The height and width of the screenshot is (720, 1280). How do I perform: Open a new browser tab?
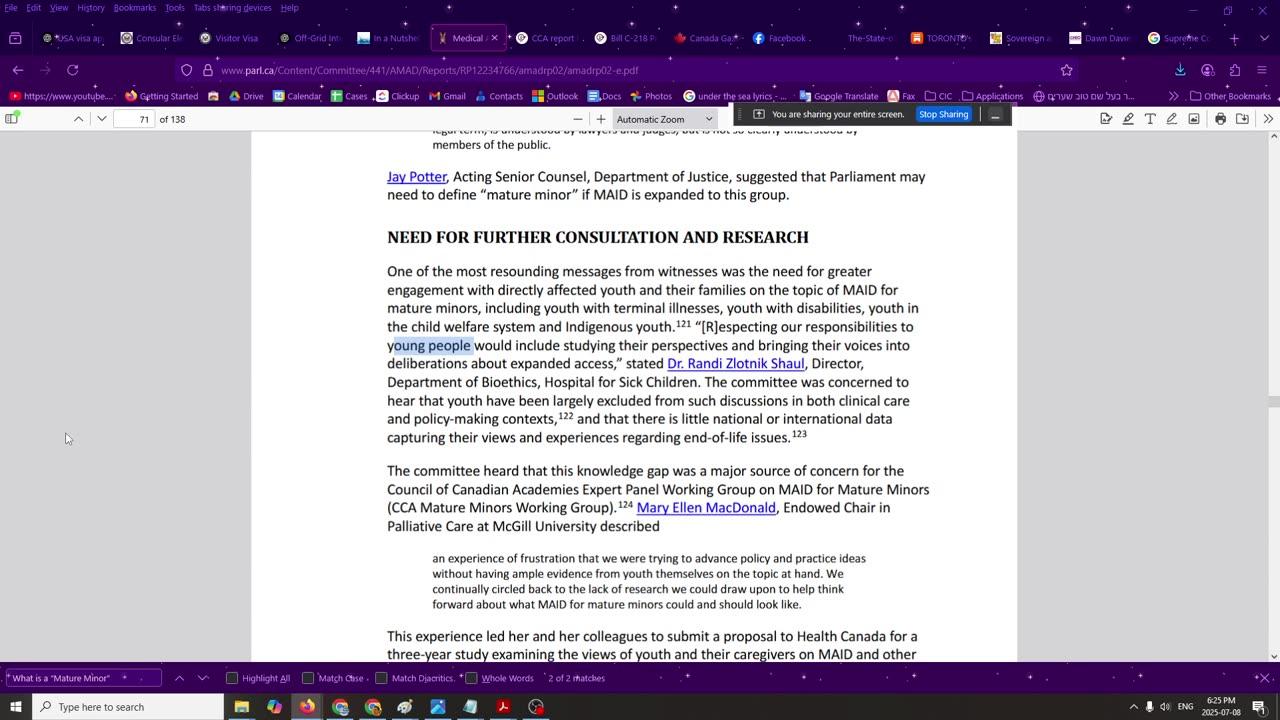[x=1234, y=38]
